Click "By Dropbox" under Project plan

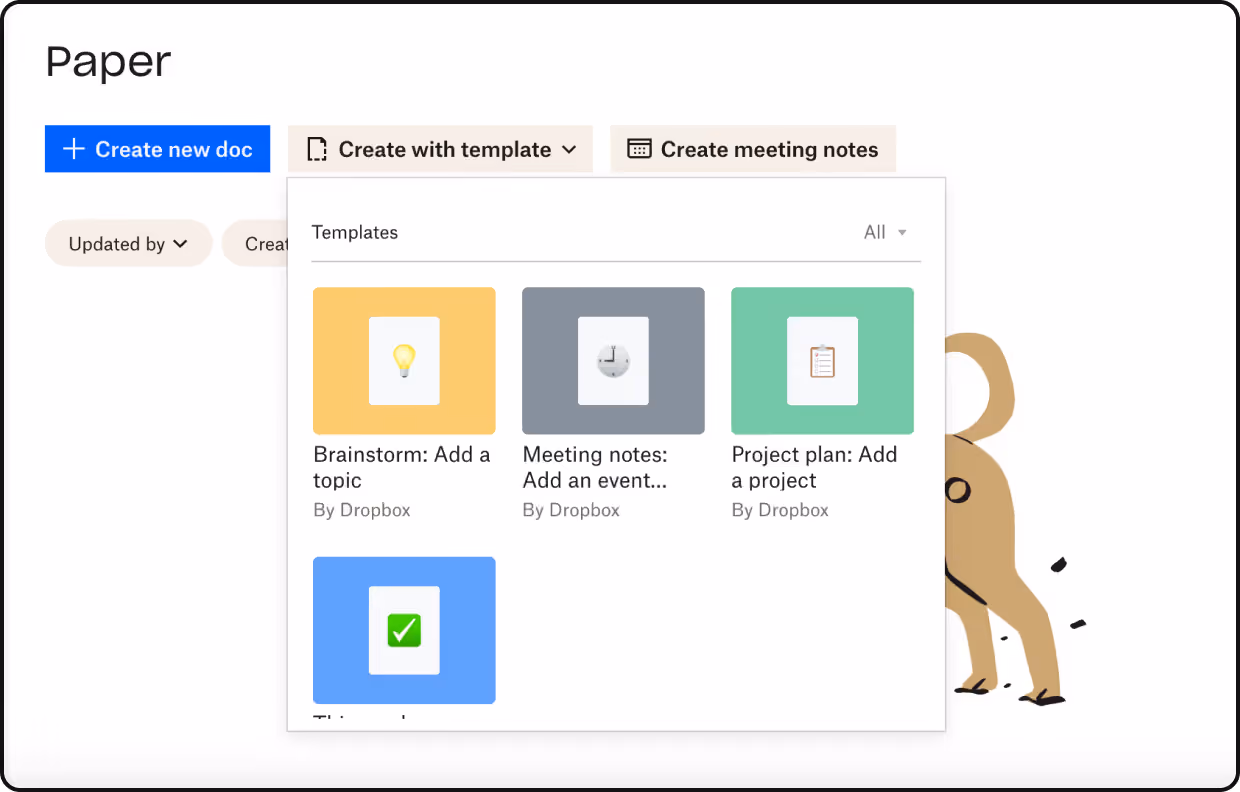click(x=780, y=510)
